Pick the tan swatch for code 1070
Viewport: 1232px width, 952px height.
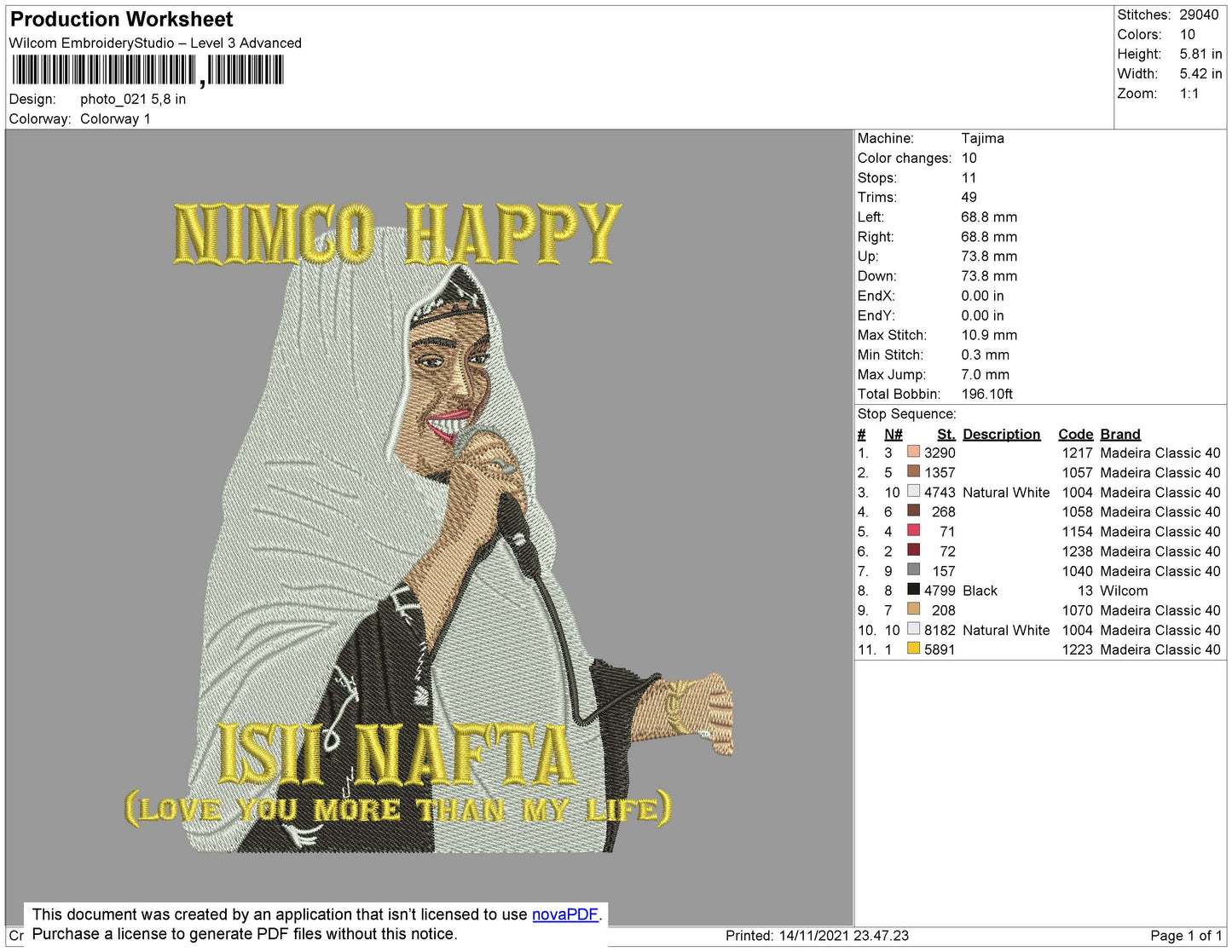point(913,609)
